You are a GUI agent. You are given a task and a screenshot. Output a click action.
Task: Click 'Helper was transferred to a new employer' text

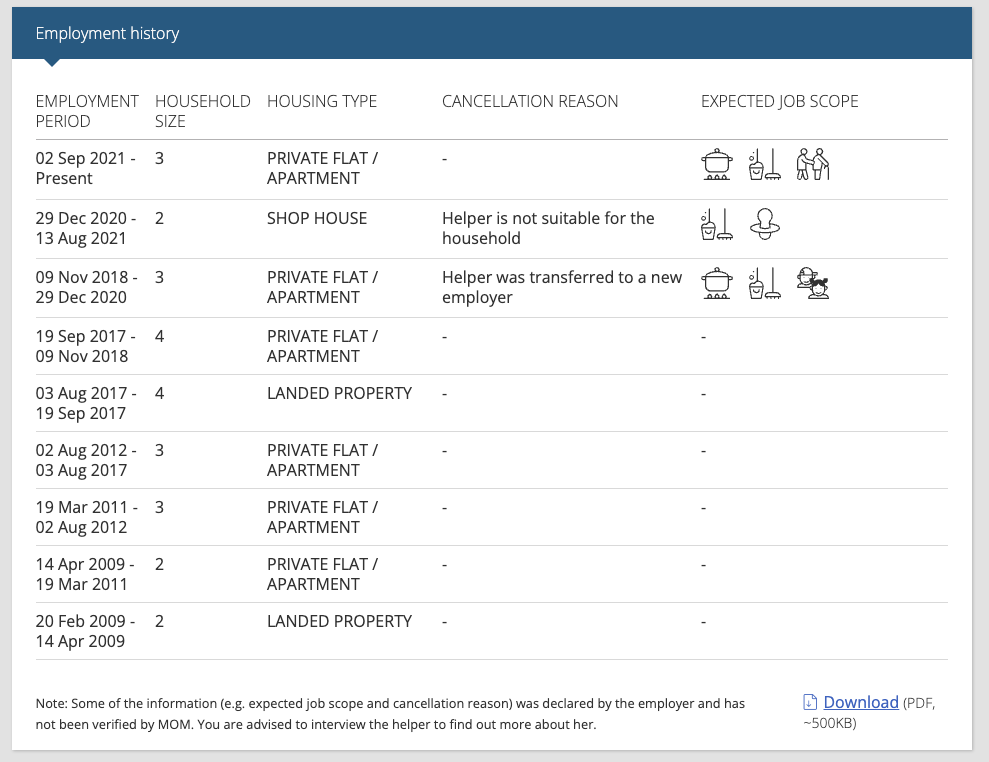point(562,287)
